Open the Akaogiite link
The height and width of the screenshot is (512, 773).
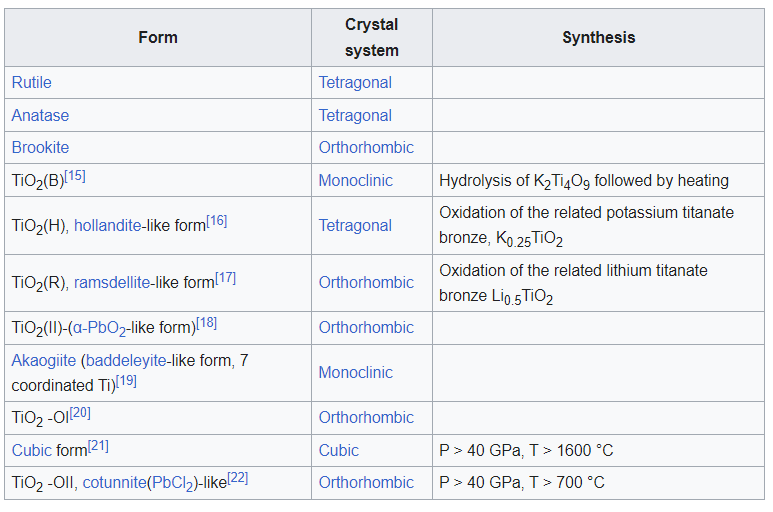pyautogui.click(x=44, y=360)
